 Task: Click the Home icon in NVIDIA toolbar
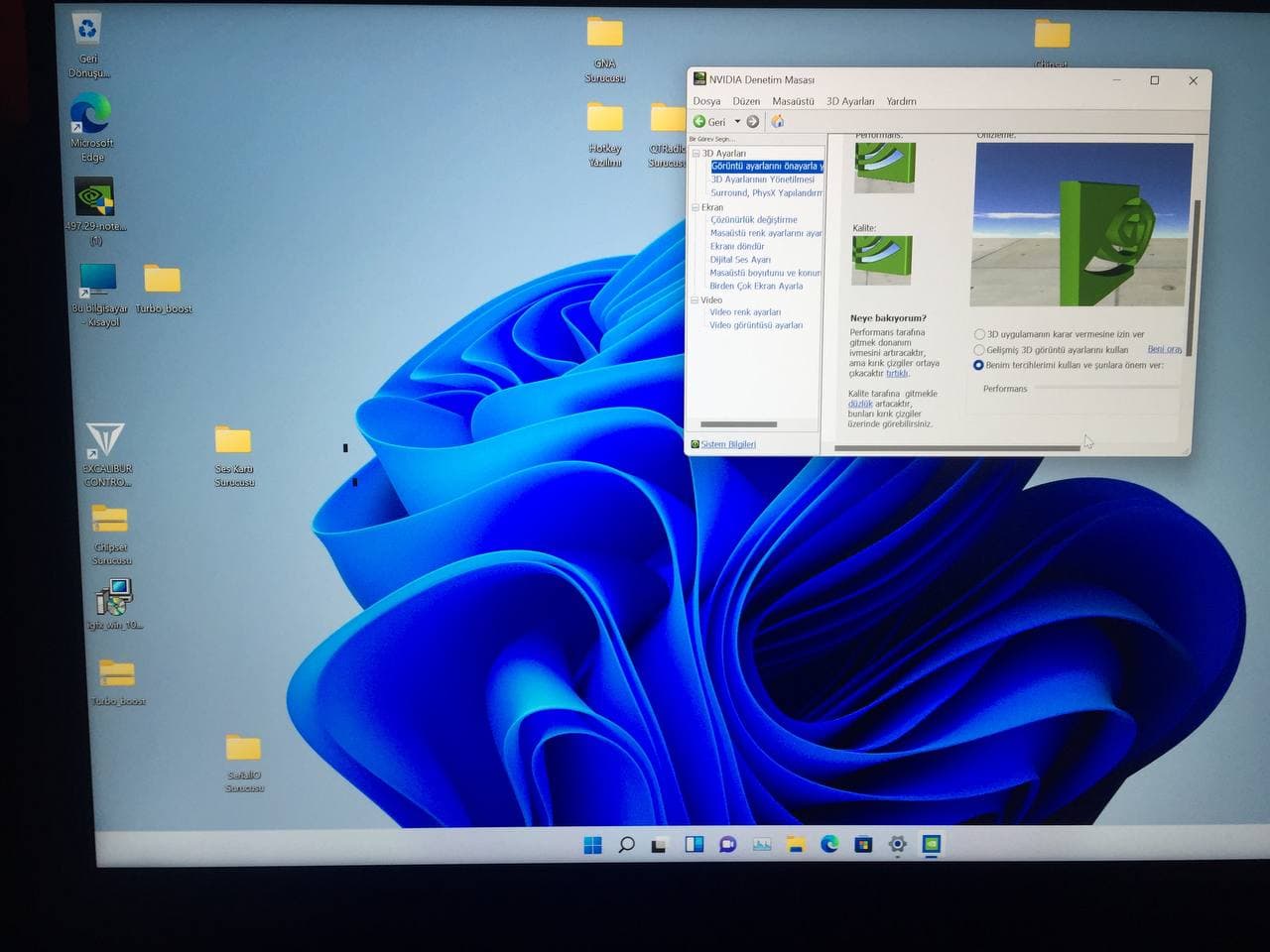778,121
